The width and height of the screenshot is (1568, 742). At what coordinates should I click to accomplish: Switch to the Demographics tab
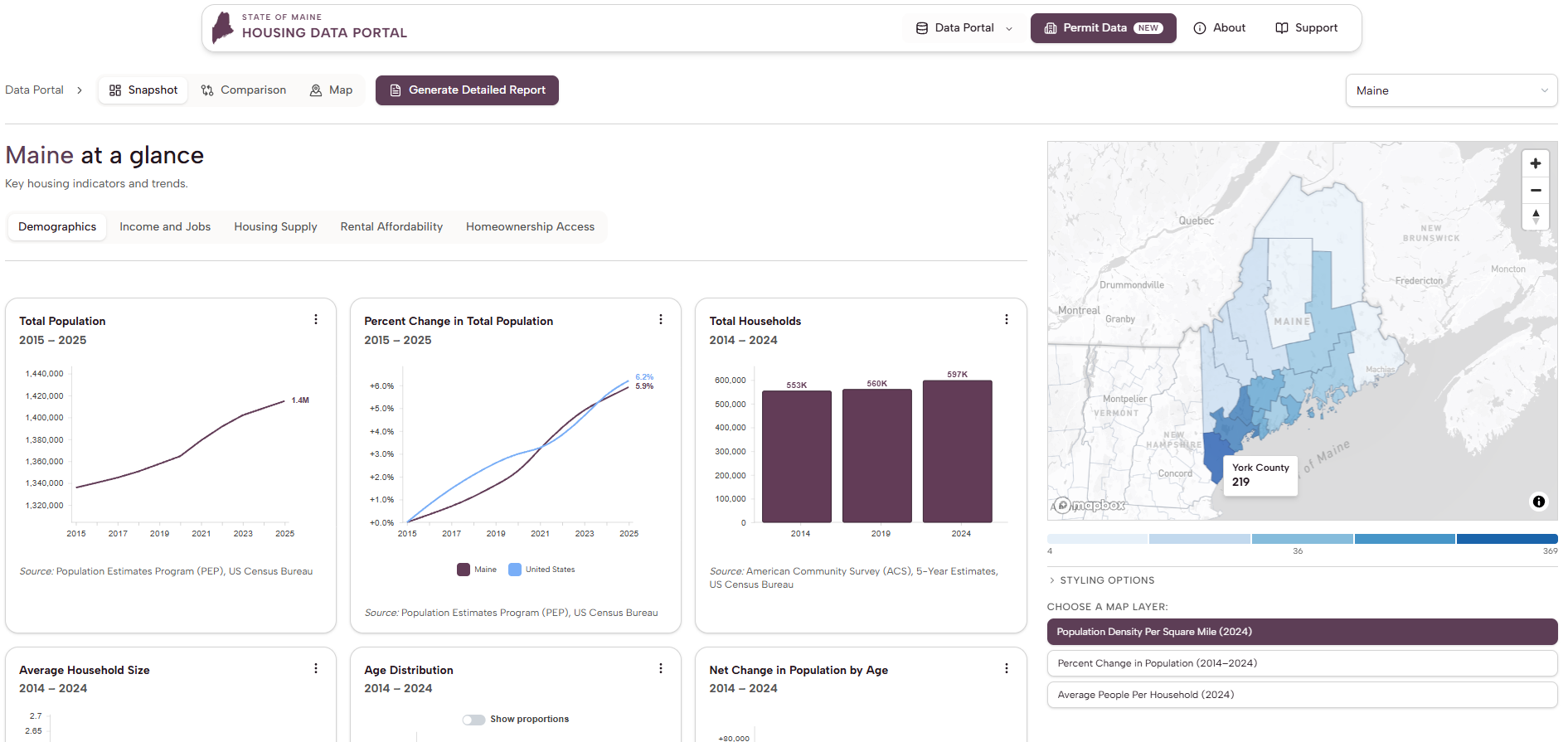tap(57, 226)
